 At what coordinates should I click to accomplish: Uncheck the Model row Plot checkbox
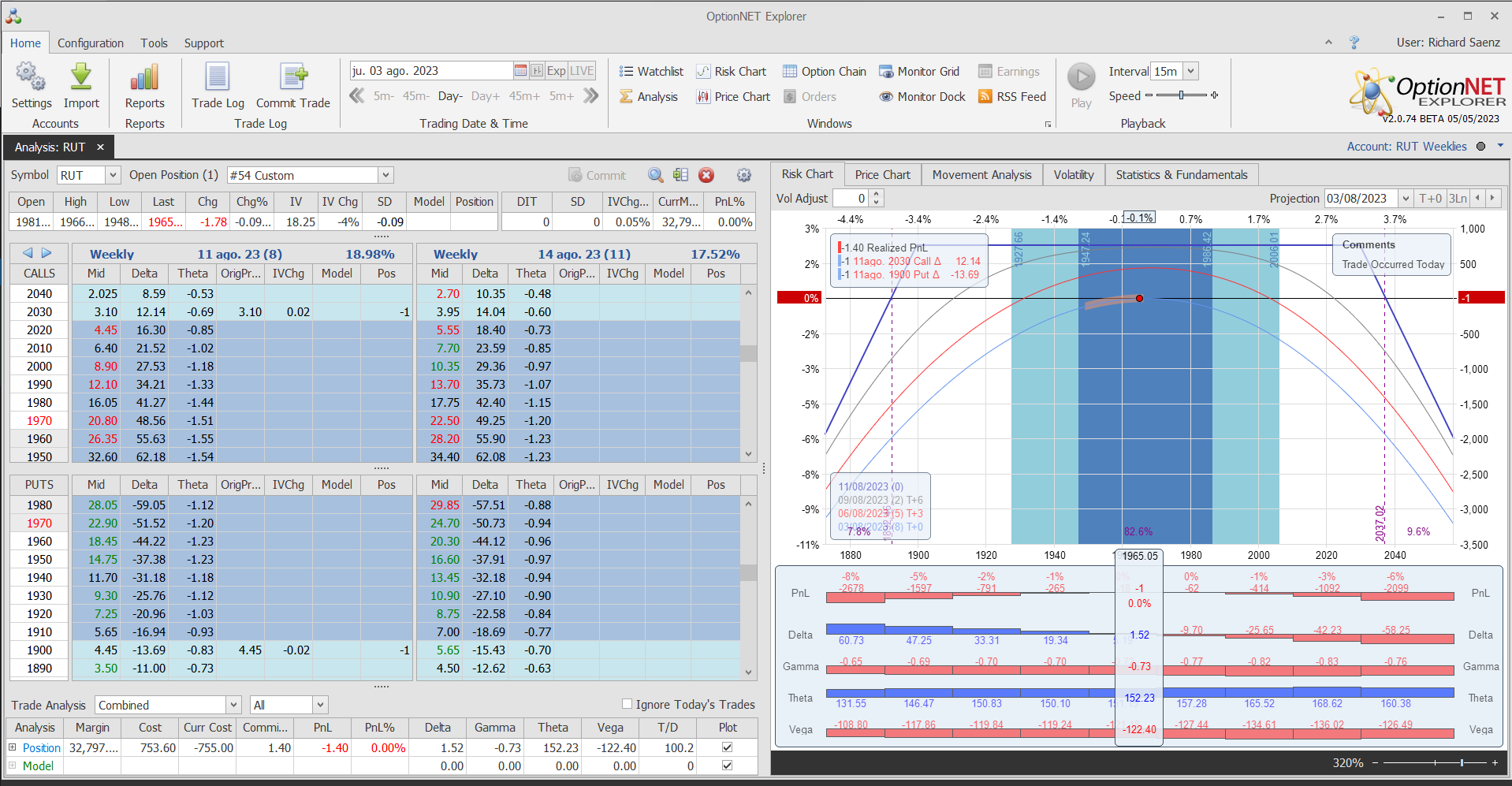point(727,766)
